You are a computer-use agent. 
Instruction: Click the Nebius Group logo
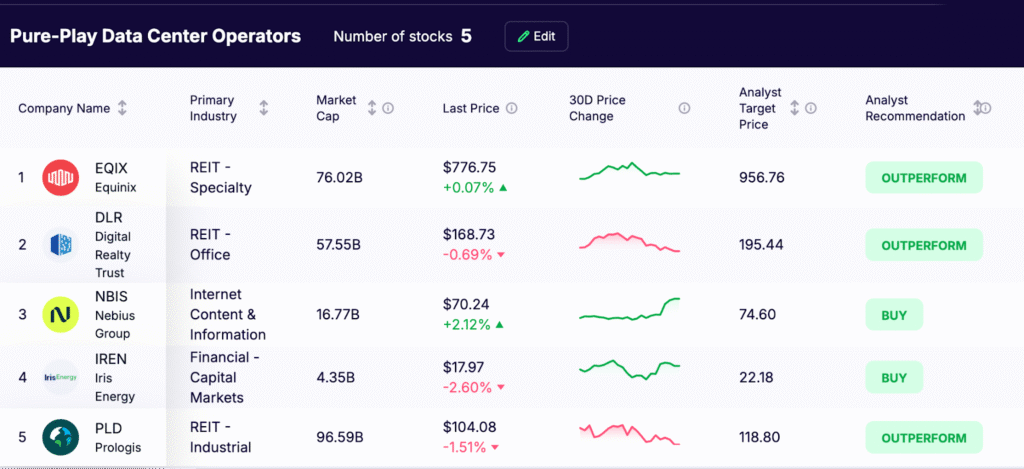coord(61,314)
